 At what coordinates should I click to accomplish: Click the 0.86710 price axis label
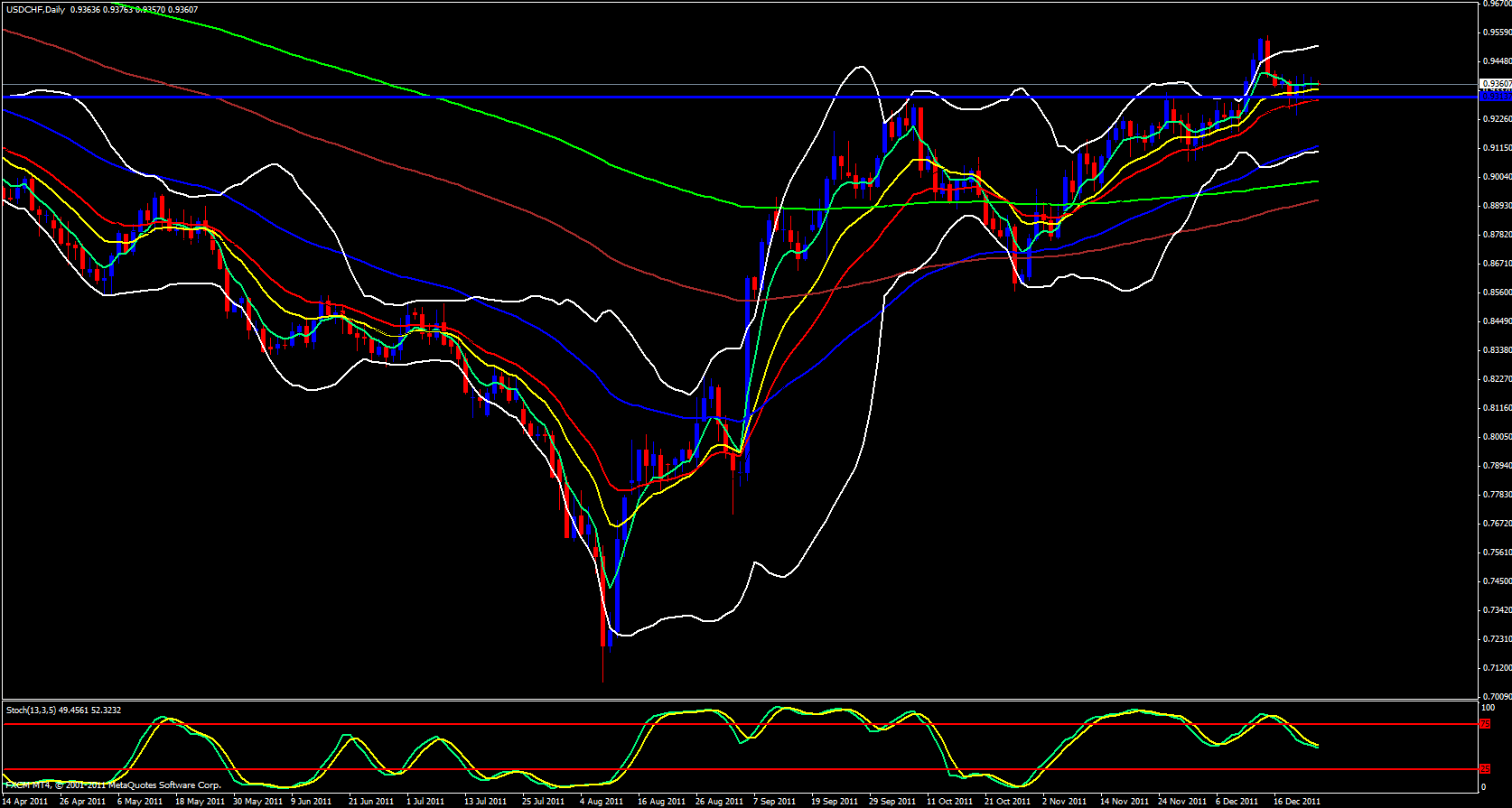pyautogui.click(x=1497, y=264)
